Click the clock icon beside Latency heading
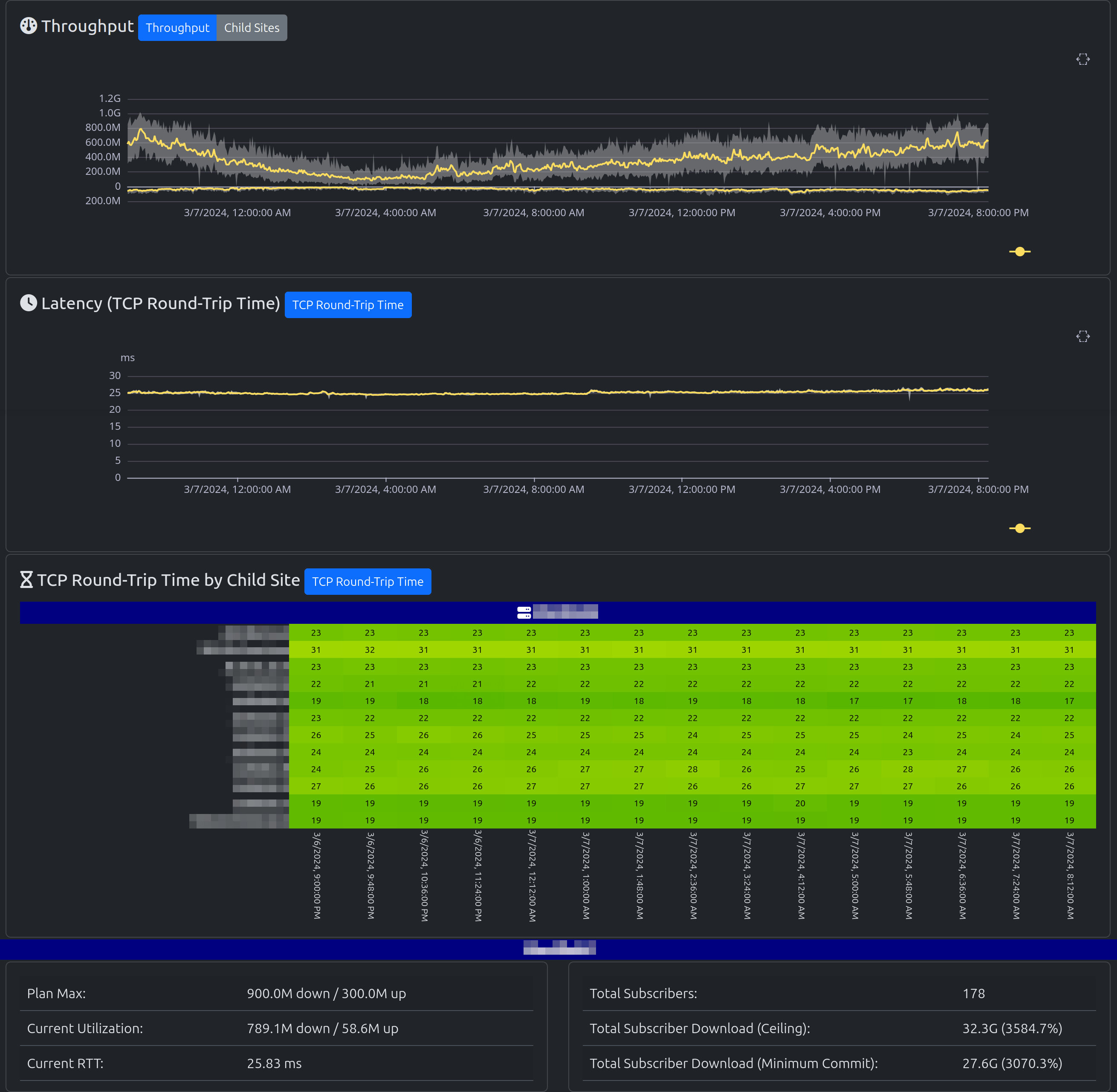Screen dimensions: 1117x1092 click(x=28, y=303)
